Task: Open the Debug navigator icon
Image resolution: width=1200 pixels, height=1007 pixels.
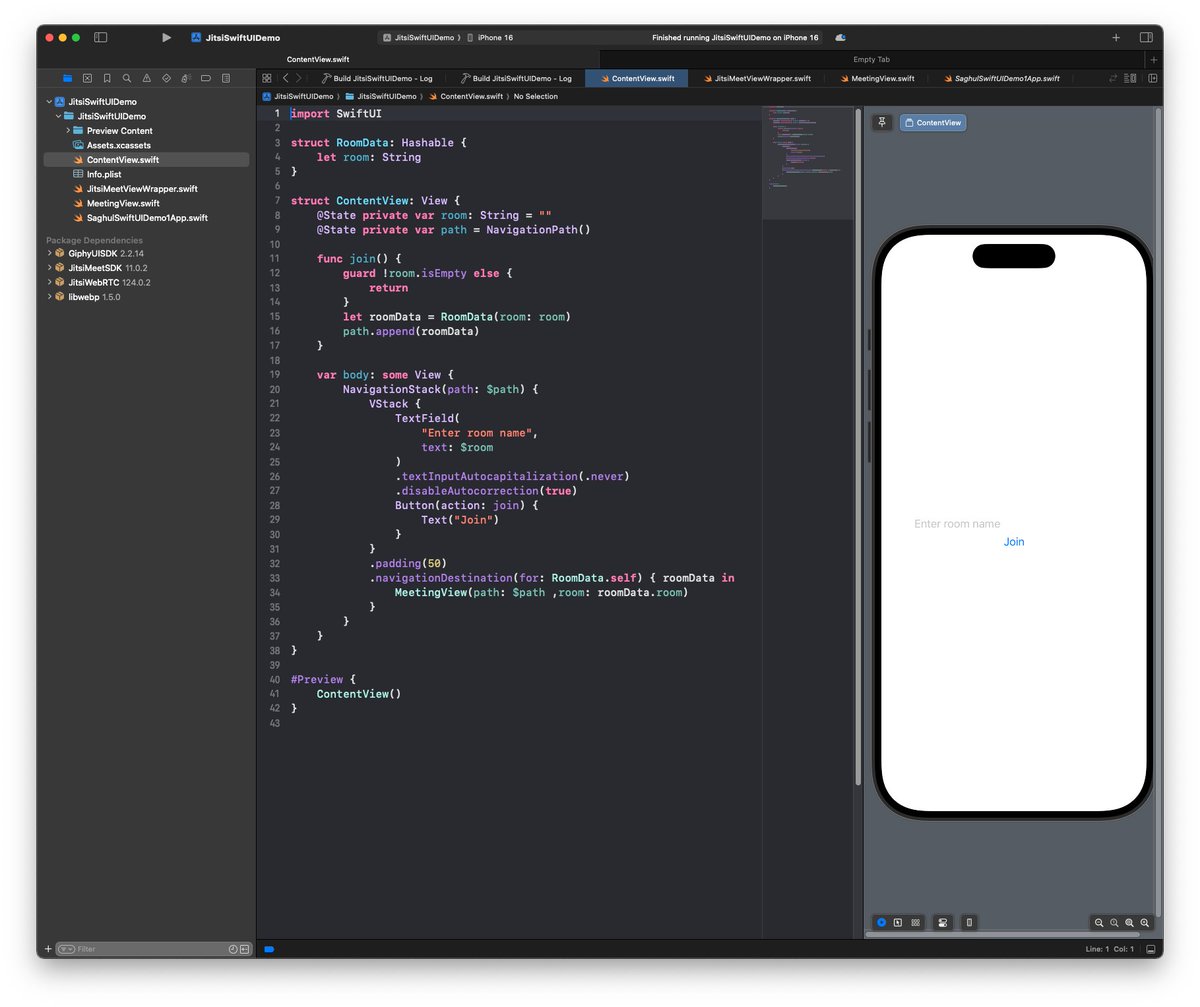Action: click(186, 78)
